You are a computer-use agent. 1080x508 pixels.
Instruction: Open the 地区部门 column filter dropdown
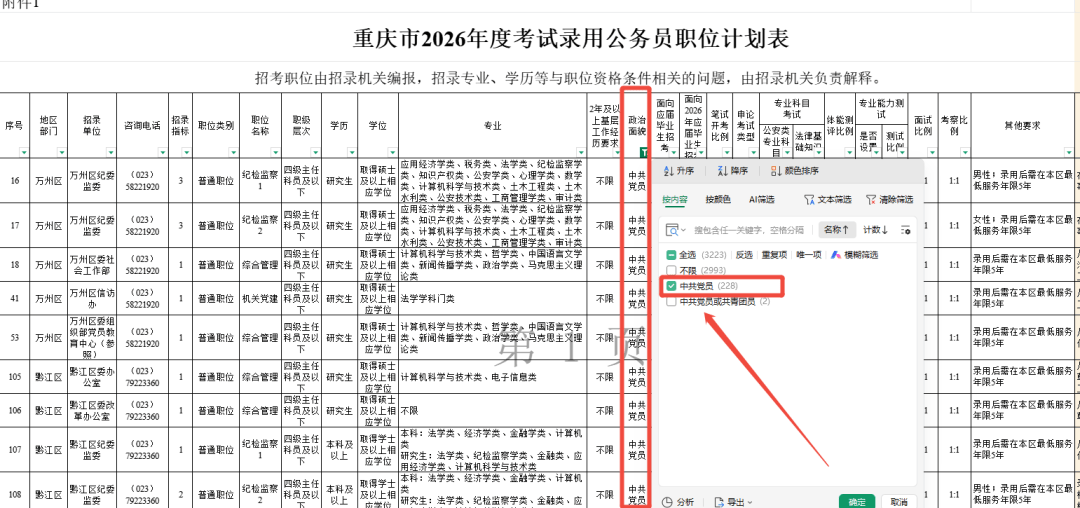click(63, 152)
